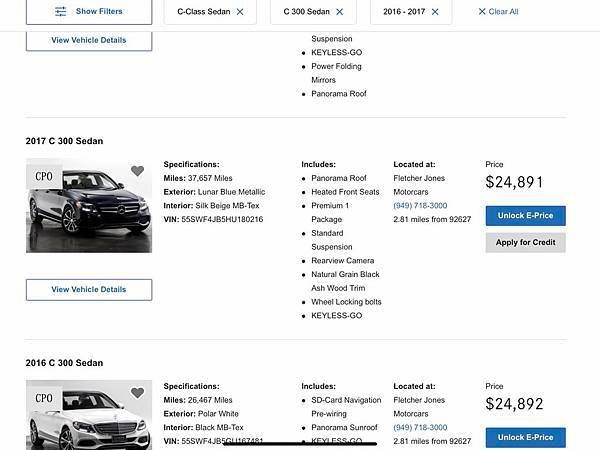Open the Lunar Blue C 300 photo
Viewport: 600px width, 450px height.
(x=89, y=205)
